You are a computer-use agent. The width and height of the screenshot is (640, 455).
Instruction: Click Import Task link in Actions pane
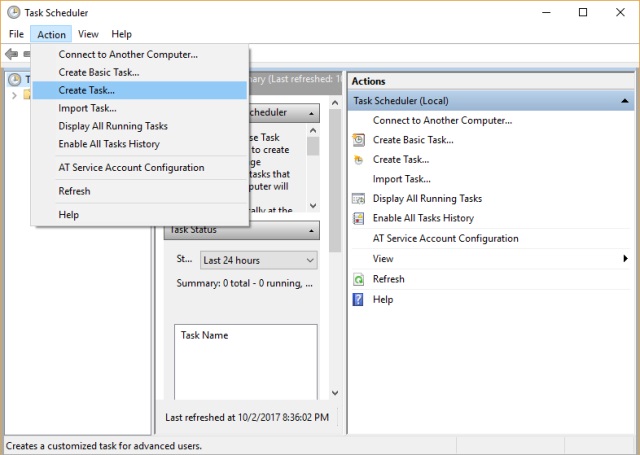[x=402, y=179]
